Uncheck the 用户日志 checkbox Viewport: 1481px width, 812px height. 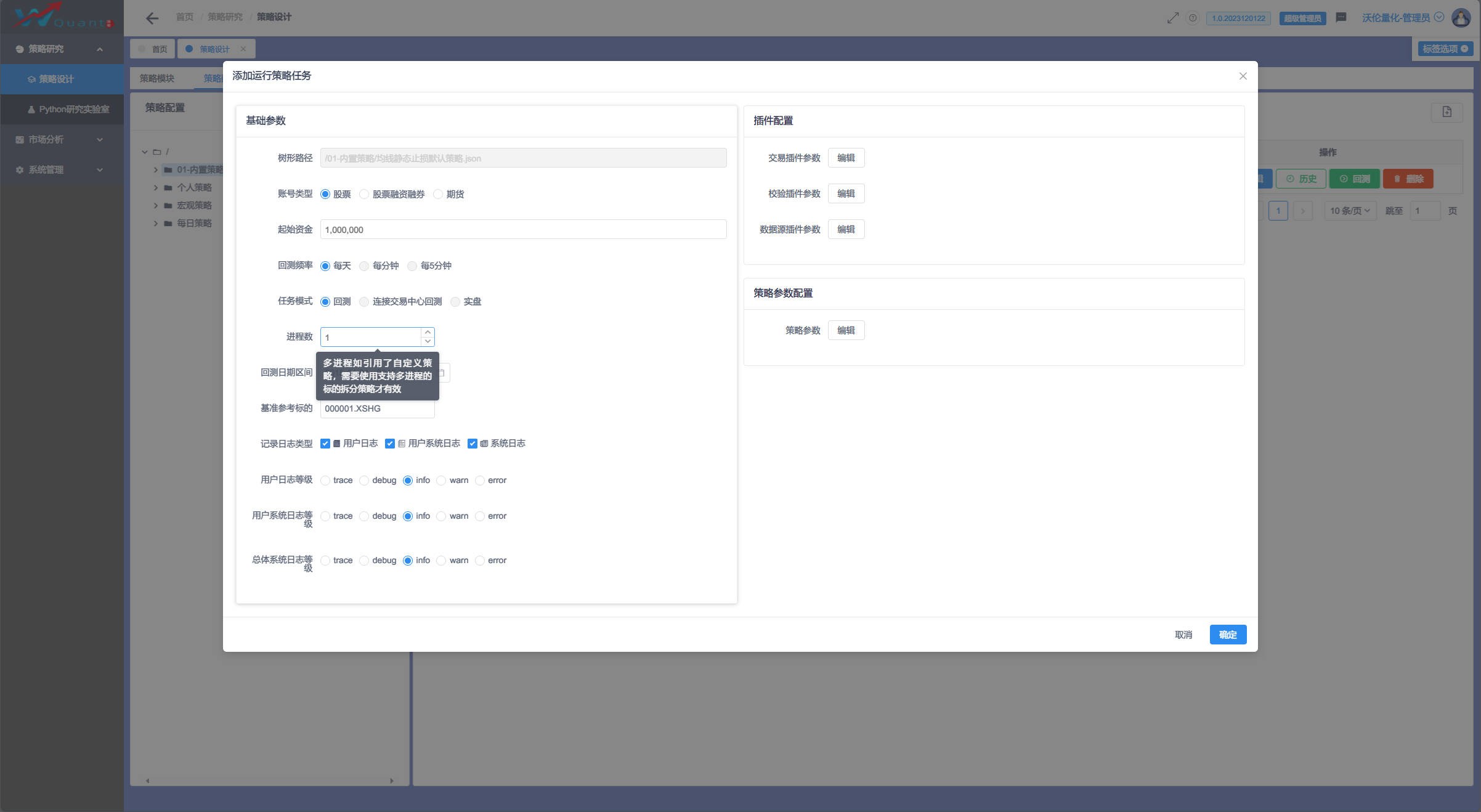pos(325,444)
